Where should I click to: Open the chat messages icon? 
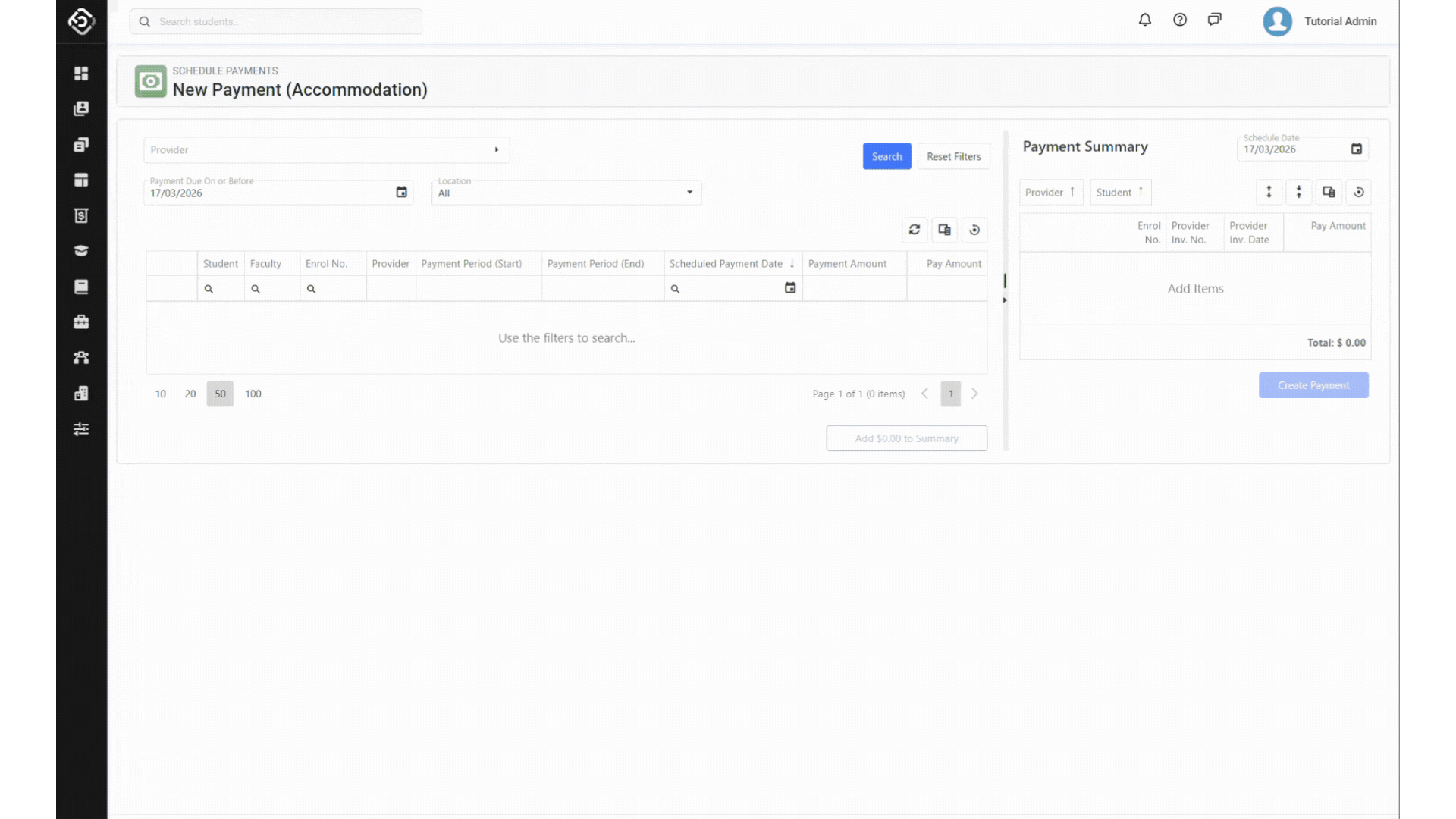(1215, 20)
